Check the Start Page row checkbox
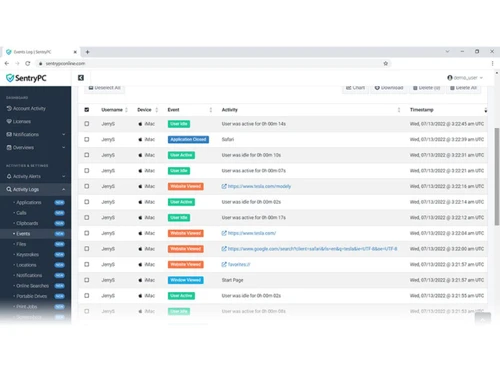Viewport: 500px width, 375px height. tap(87, 280)
